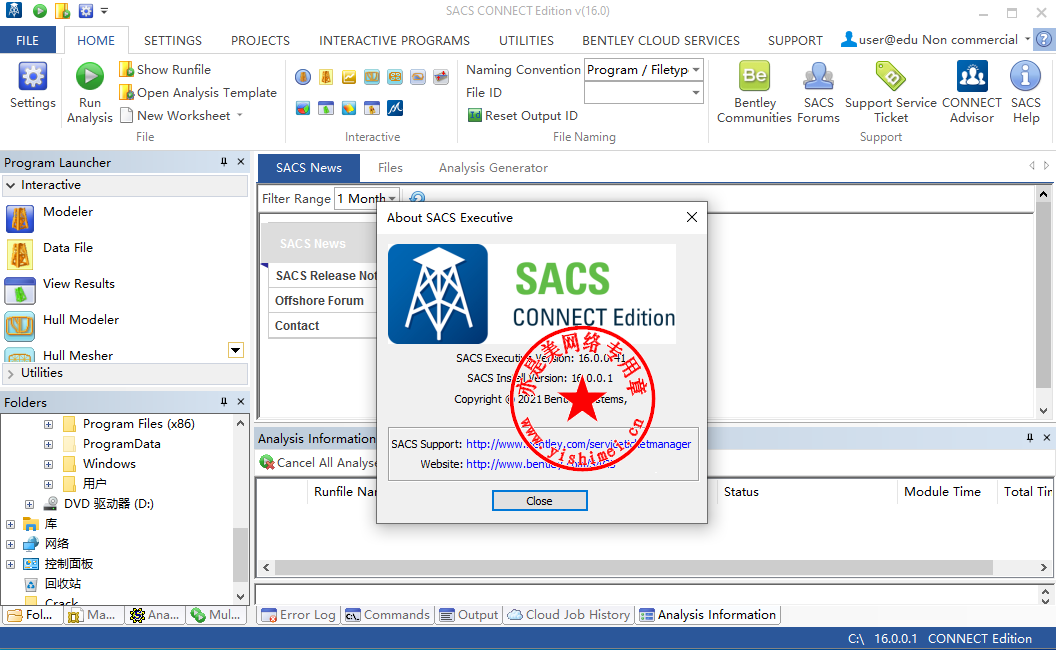
Task: Open Analysis Template from ribbon
Action: point(198,92)
